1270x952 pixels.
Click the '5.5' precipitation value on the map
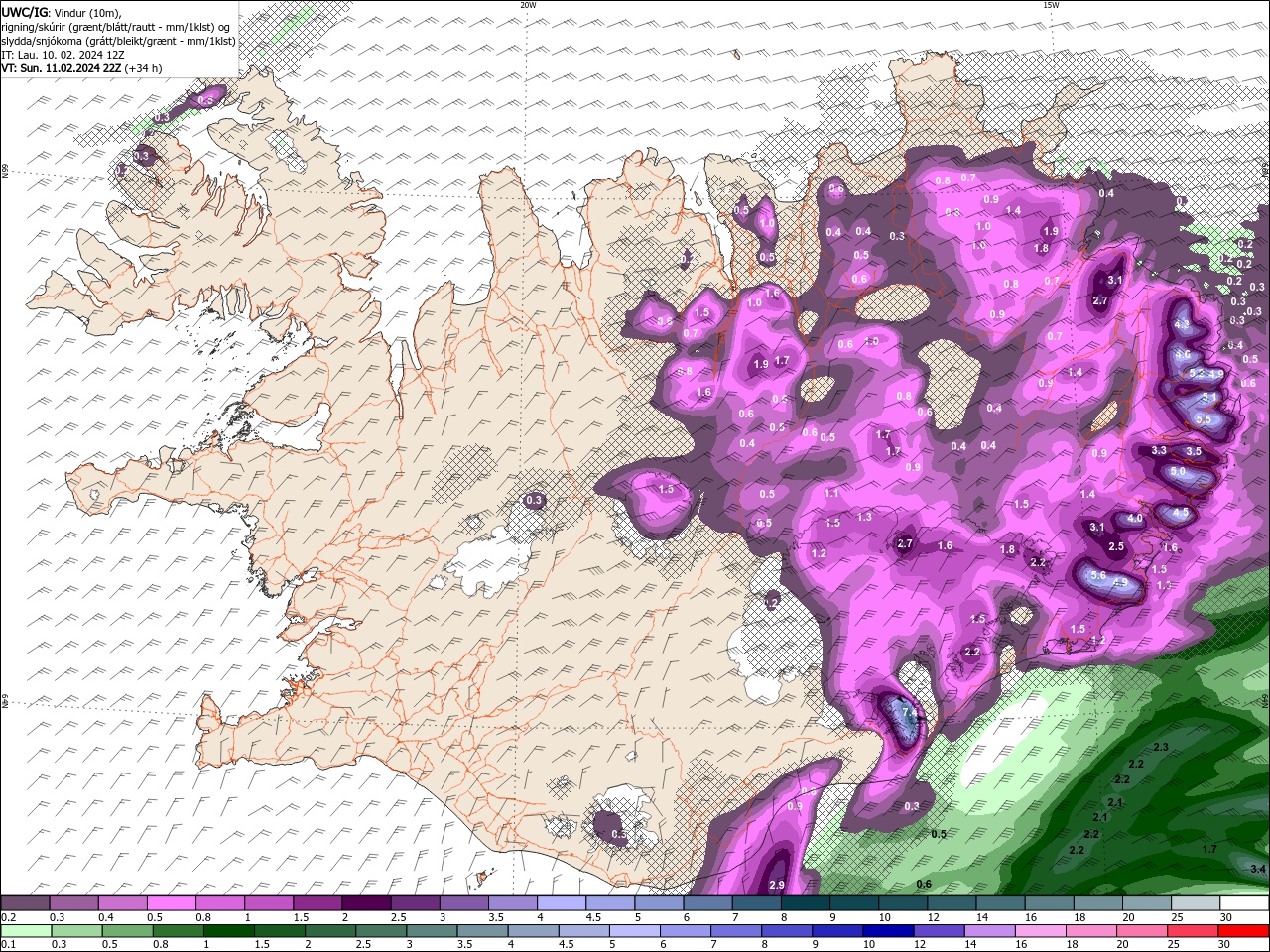(1205, 419)
